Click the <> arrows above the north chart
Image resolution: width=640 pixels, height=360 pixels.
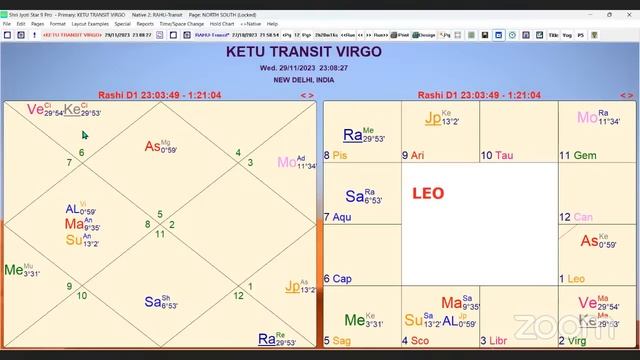point(307,96)
